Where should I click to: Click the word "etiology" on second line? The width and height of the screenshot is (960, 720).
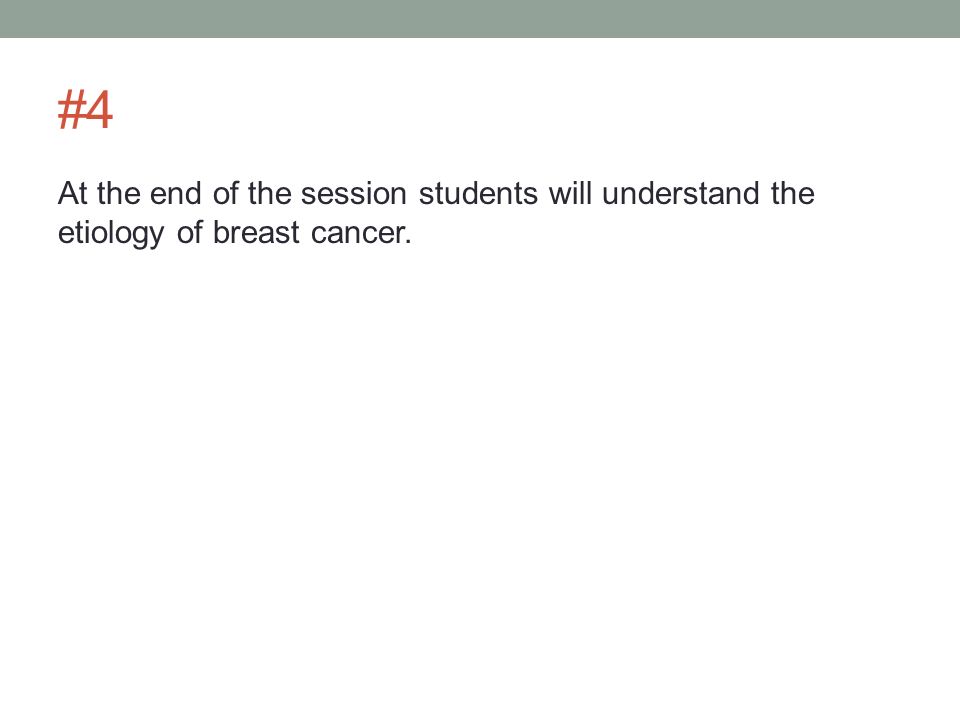111,233
